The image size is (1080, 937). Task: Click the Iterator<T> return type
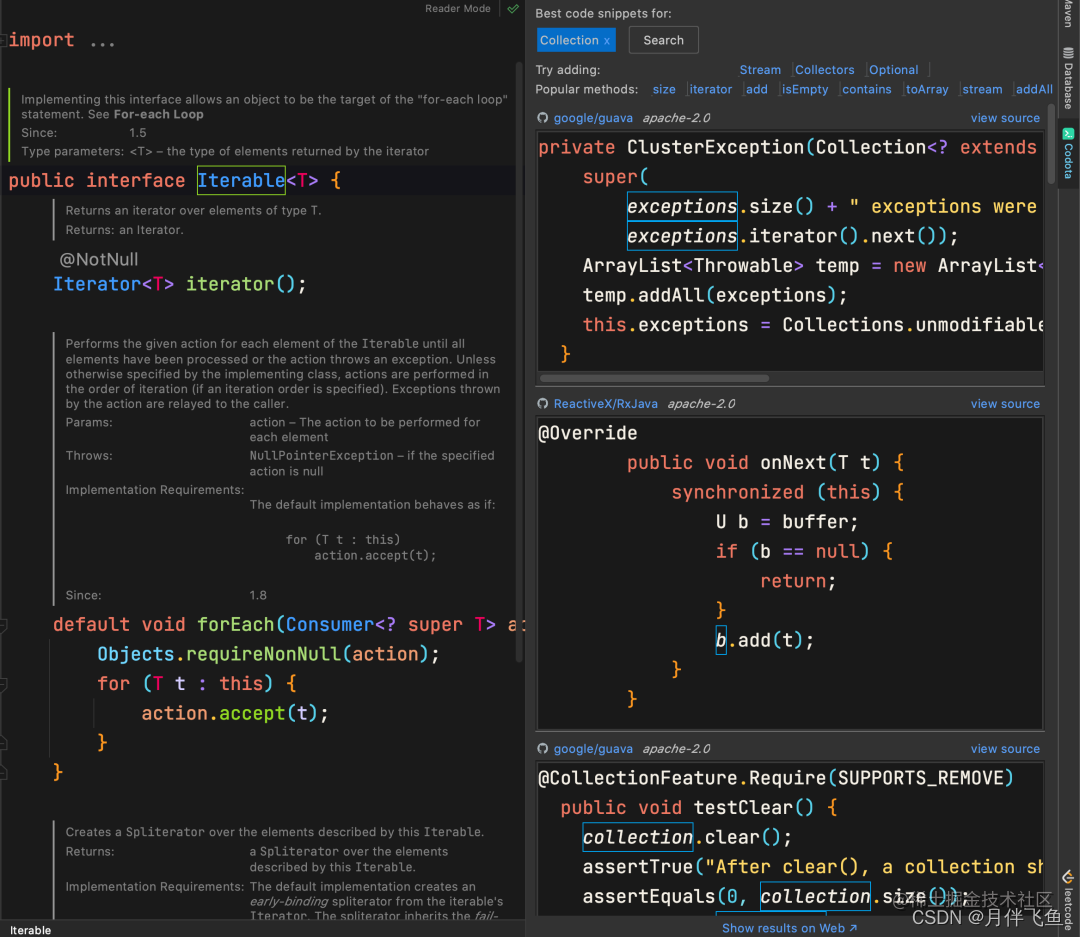click(114, 284)
